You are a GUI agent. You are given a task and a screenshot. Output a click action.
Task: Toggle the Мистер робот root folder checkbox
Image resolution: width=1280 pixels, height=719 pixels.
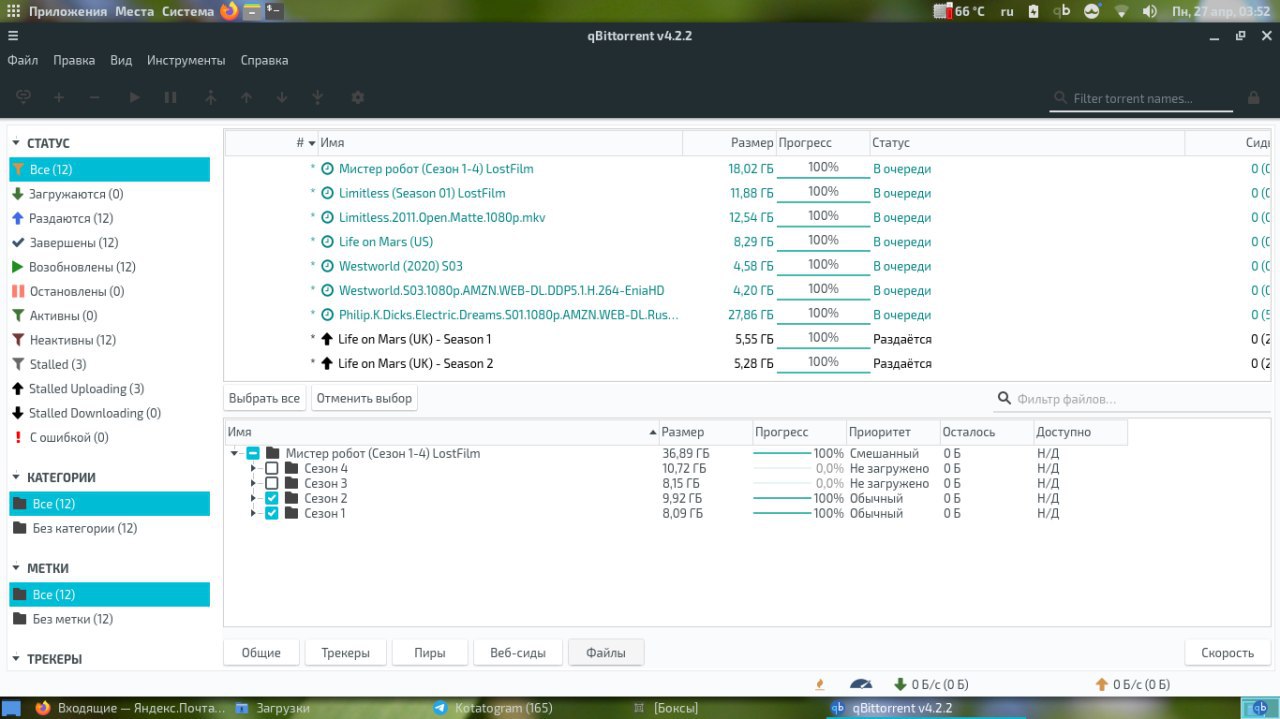tap(253, 453)
